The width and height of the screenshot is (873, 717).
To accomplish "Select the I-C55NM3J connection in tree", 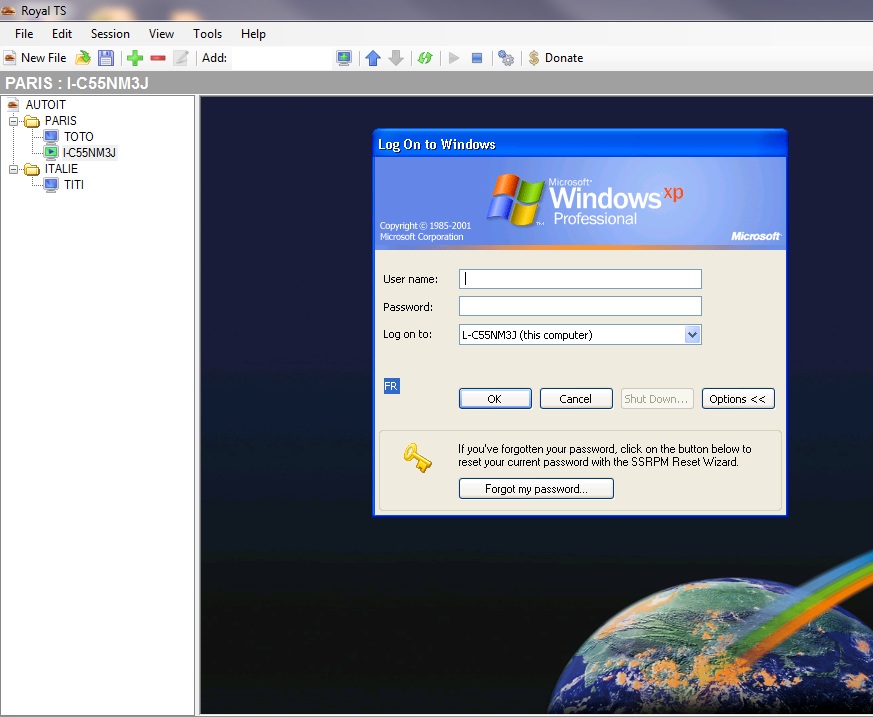I will 89,153.
